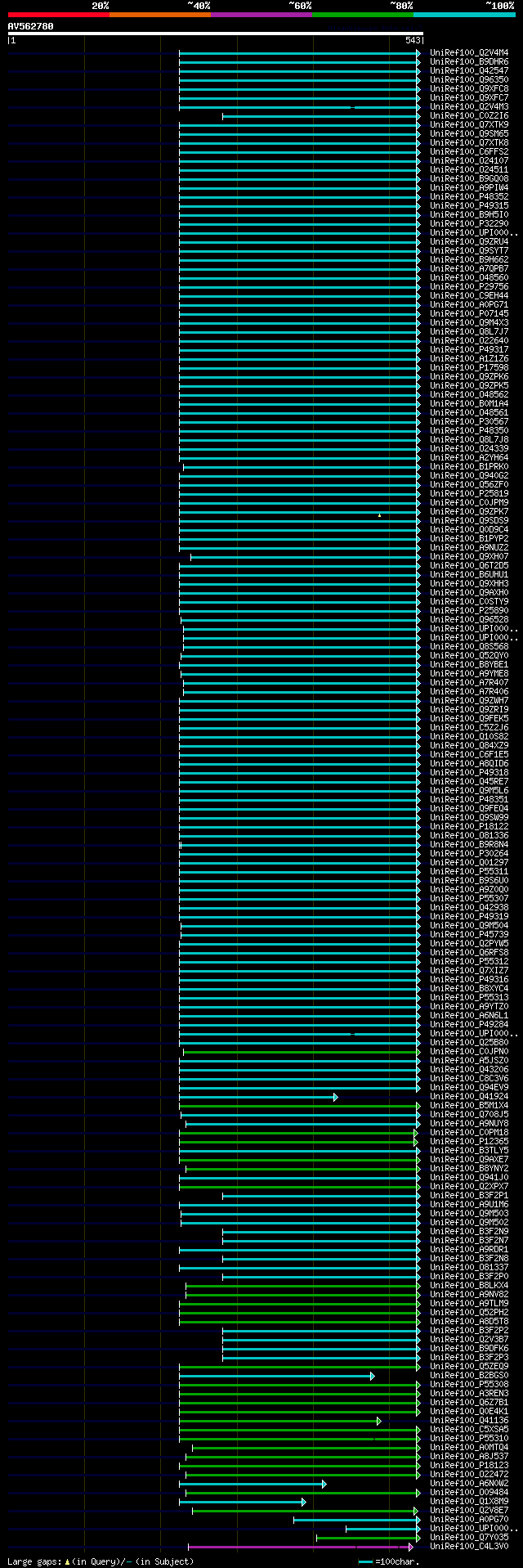Select label UniRef100_B9GQ08

click(x=469, y=178)
